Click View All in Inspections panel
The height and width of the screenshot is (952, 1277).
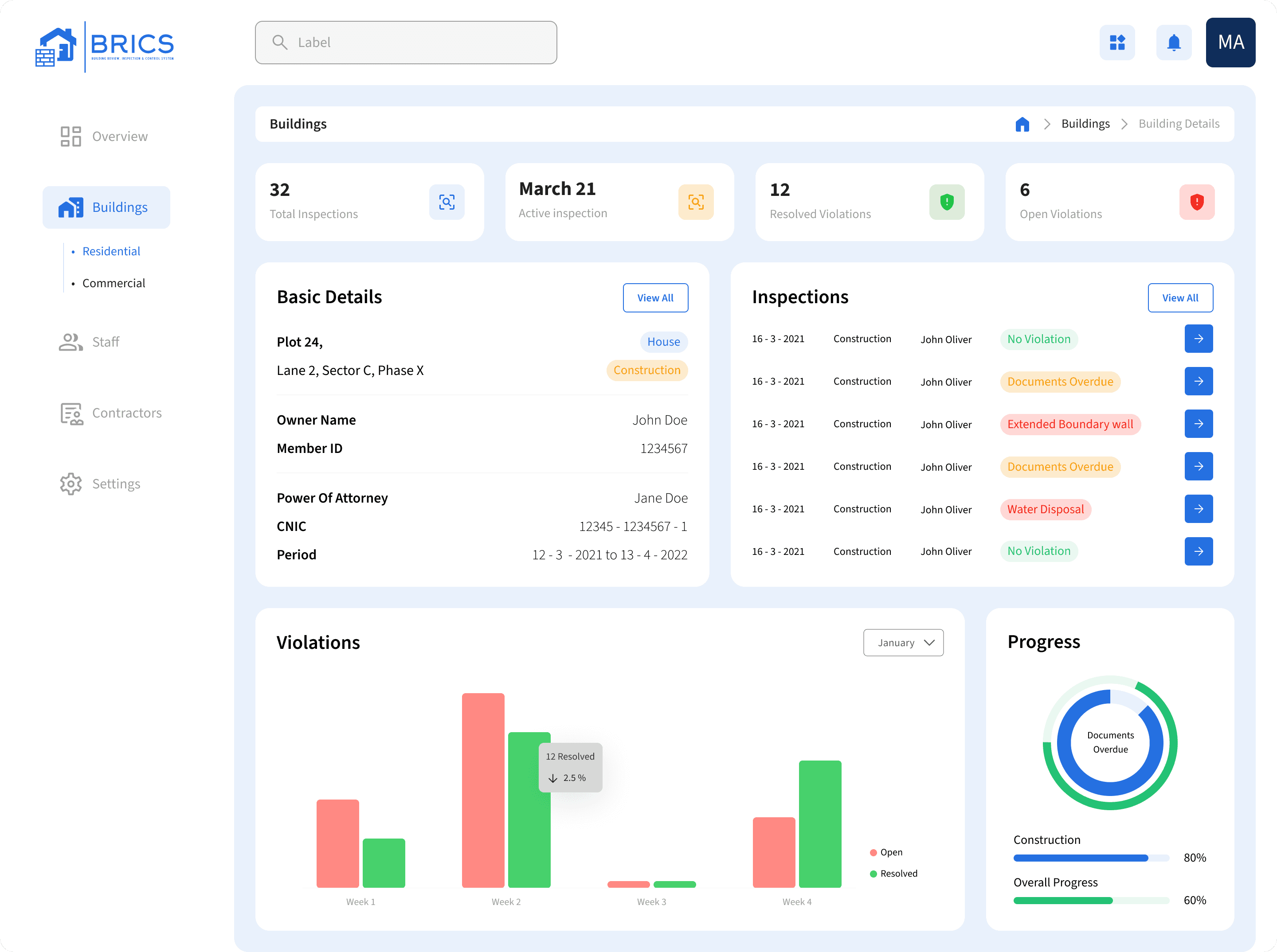point(1179,298)
